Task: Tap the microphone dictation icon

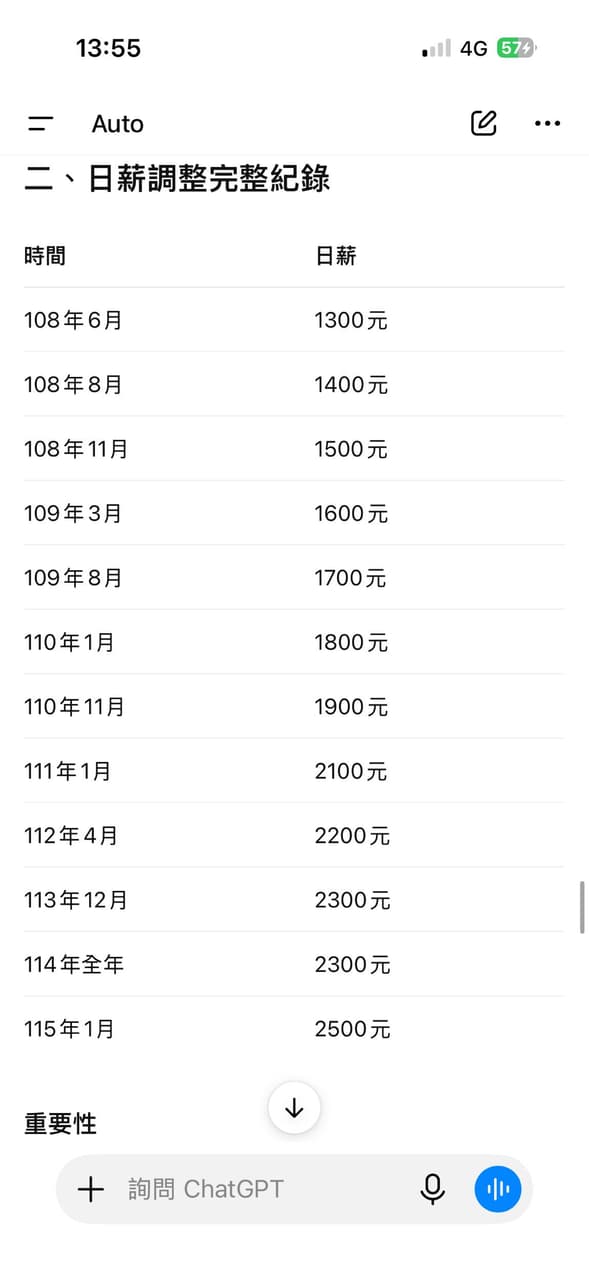Action: click(432, 1189)
